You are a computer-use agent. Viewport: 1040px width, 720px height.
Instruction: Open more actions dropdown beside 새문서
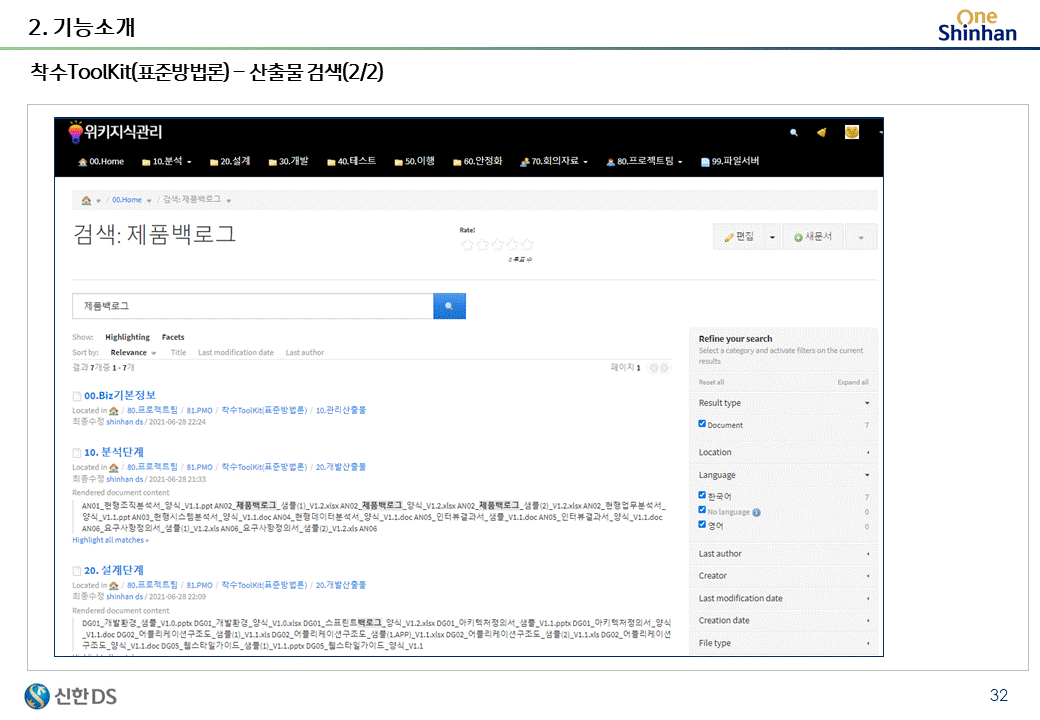pos(861,237)
